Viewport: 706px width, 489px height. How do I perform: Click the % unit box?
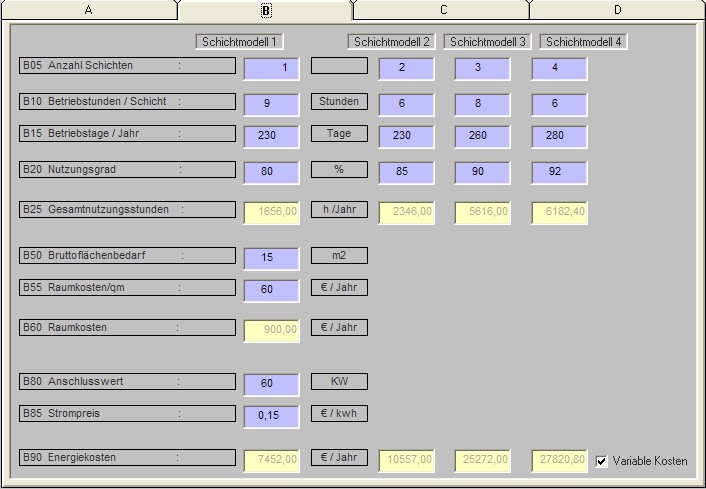pos(339,169)
